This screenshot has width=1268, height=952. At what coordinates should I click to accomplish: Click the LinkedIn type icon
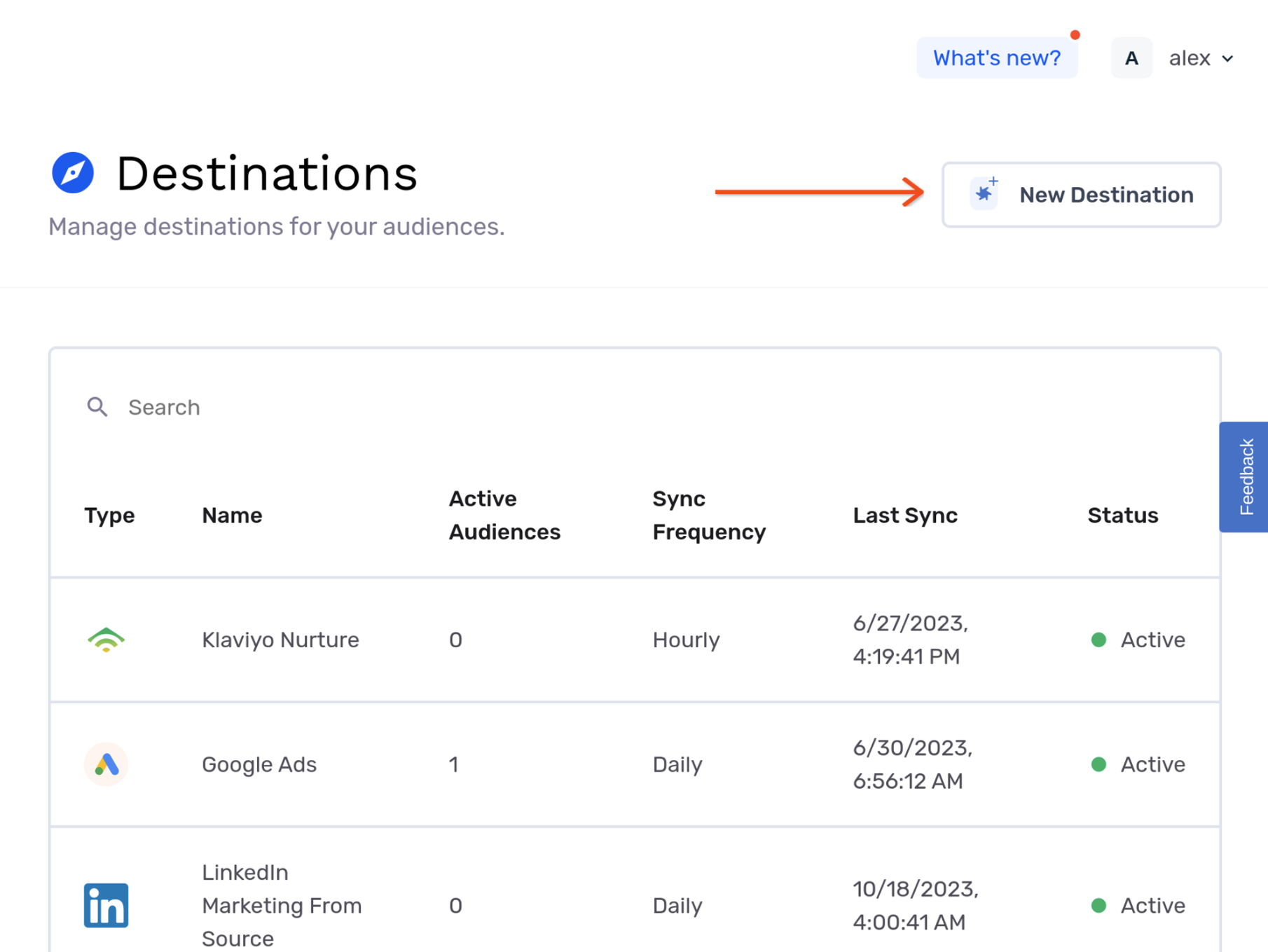(x=106, y=905)
